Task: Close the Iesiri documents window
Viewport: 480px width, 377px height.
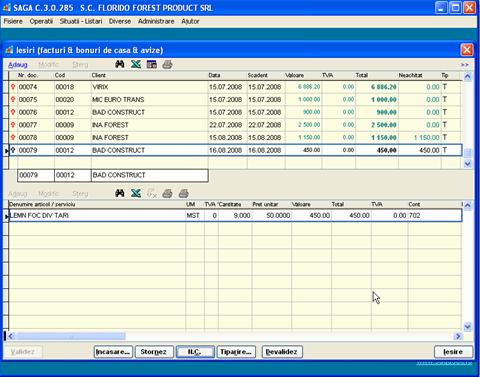Action: tap(467, 50)
